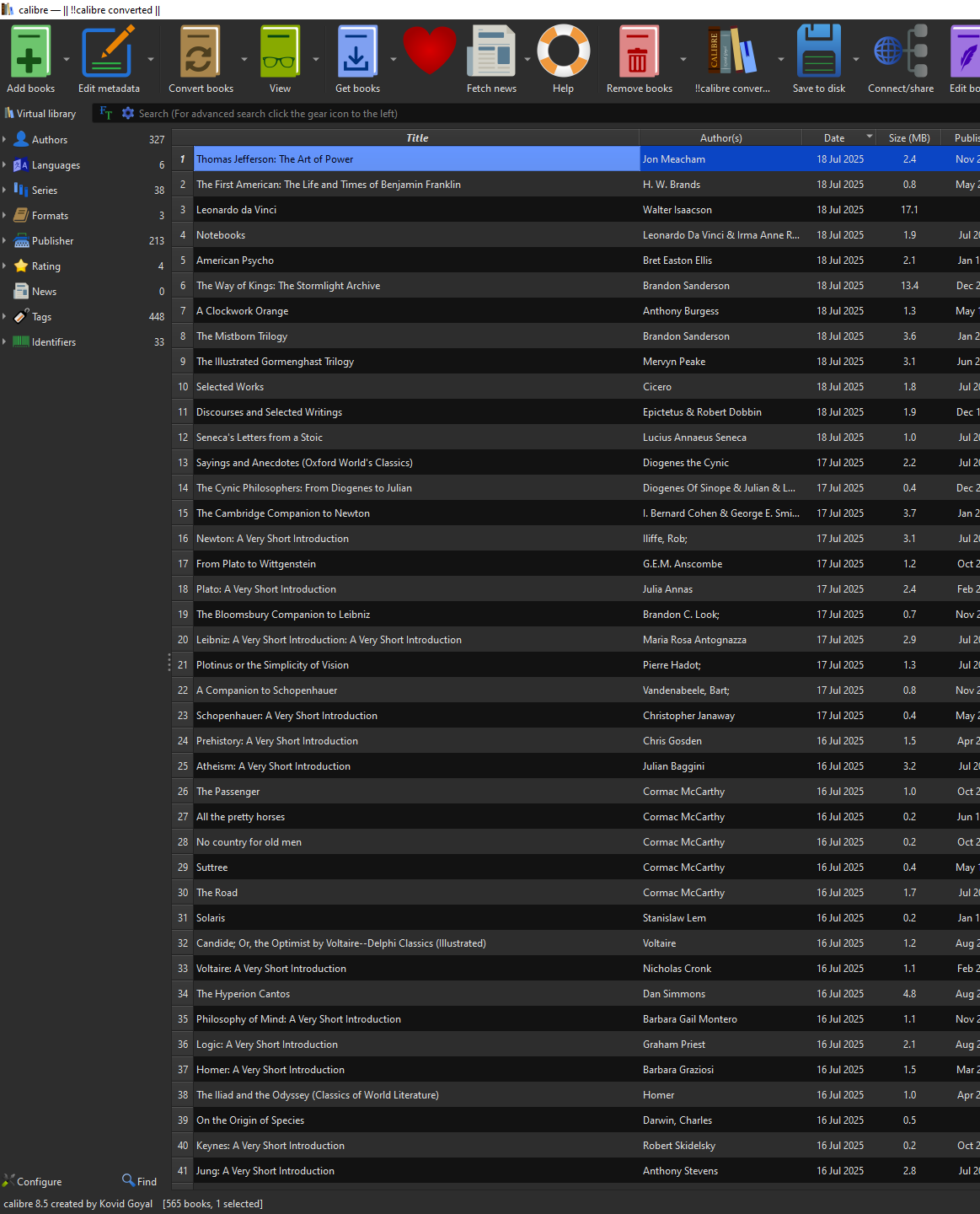Screen dimensions: 980x1214
Task: Open the Remove books dropdown arrow
Action: (683, 59)
